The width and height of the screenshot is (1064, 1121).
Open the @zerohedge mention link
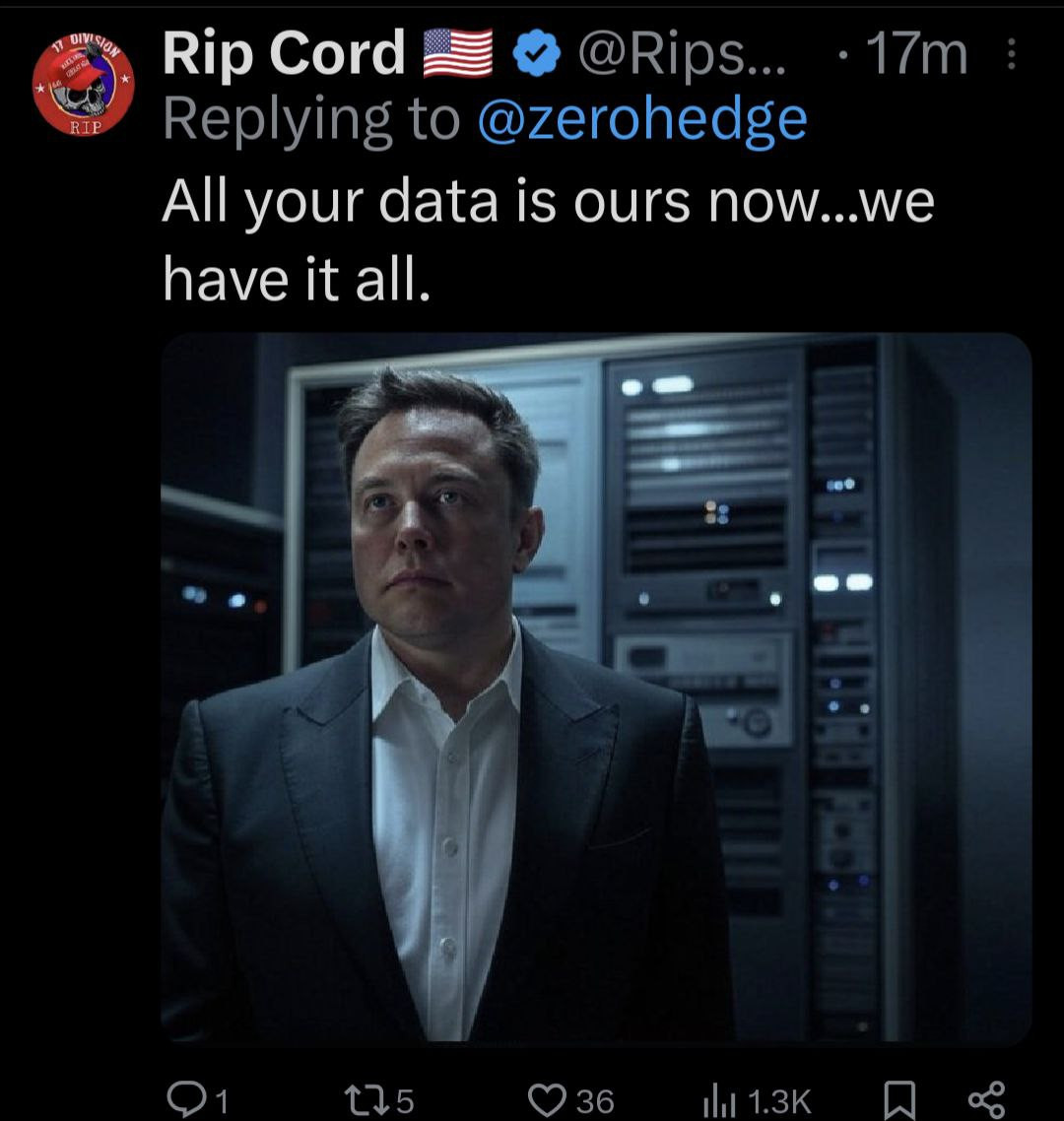pyautogui.click(x=641, y=120)
